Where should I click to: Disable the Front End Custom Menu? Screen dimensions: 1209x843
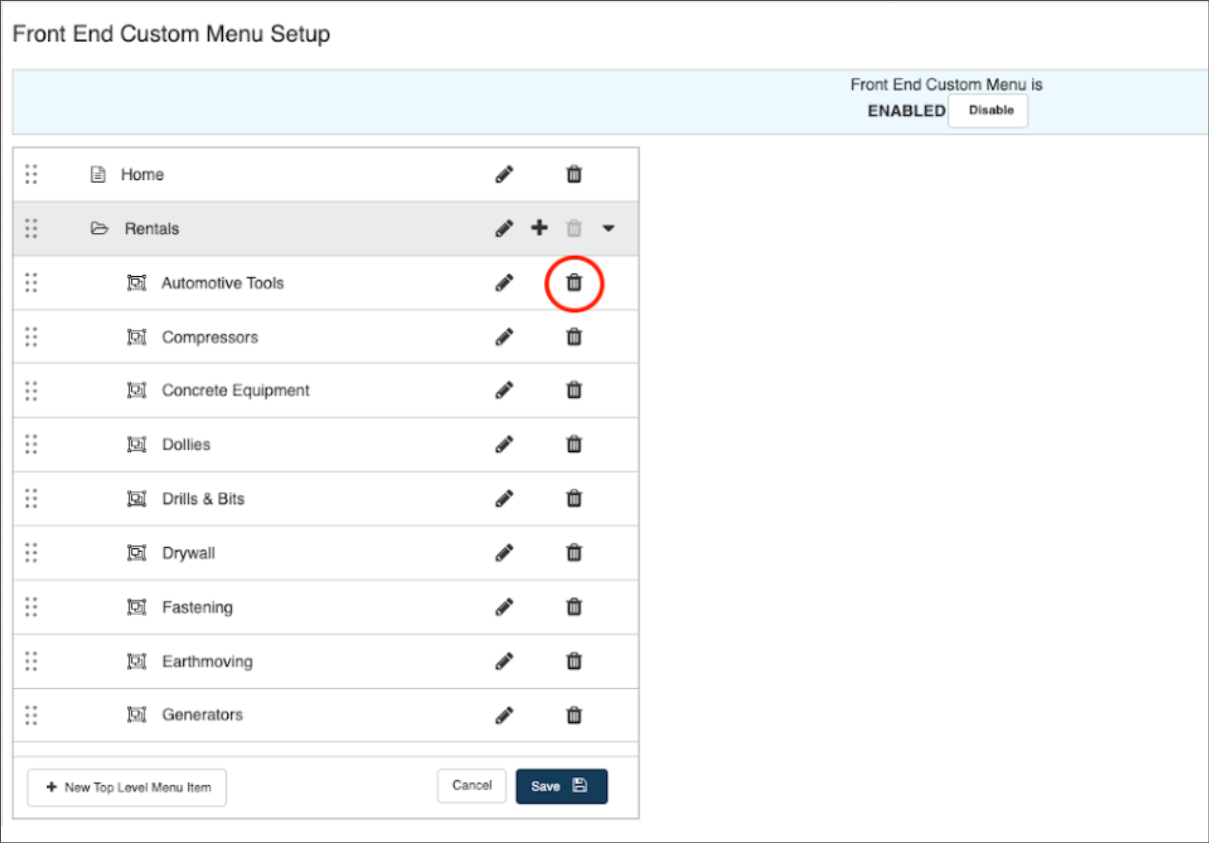[x=990, y=111]
